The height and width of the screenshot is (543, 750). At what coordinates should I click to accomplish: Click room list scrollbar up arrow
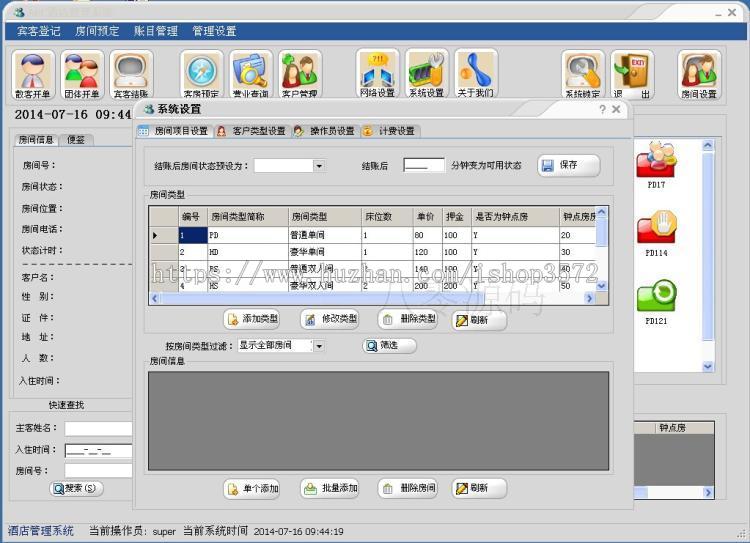pyautogui.click(x=707, y=145)
